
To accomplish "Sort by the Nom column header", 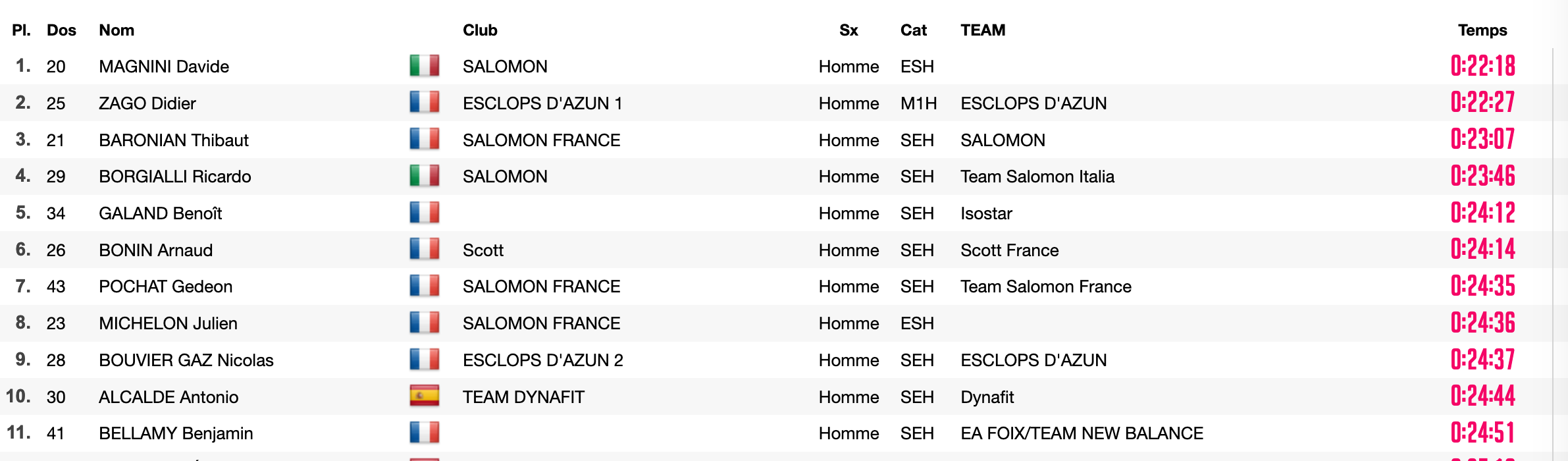I will coord(117,30).
